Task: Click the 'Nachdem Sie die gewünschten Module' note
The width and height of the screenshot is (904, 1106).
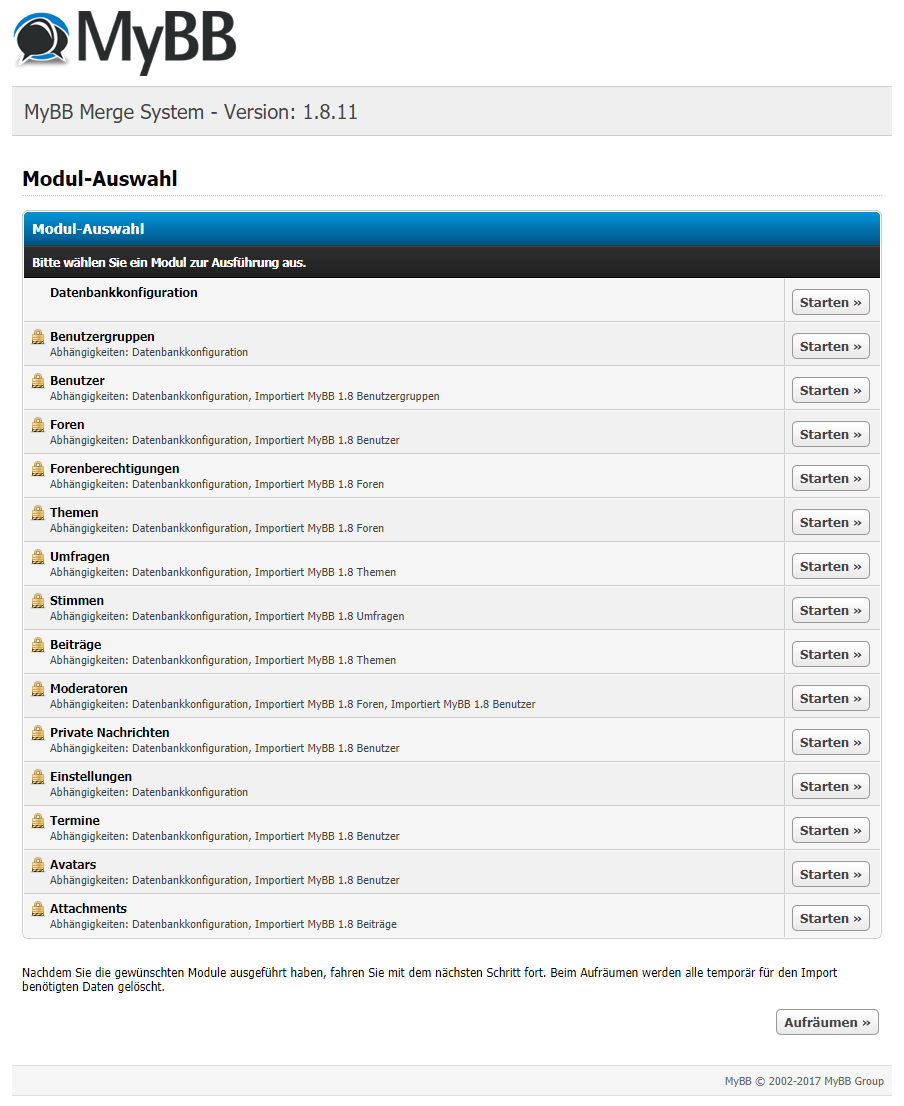Action: click(429, 980)
